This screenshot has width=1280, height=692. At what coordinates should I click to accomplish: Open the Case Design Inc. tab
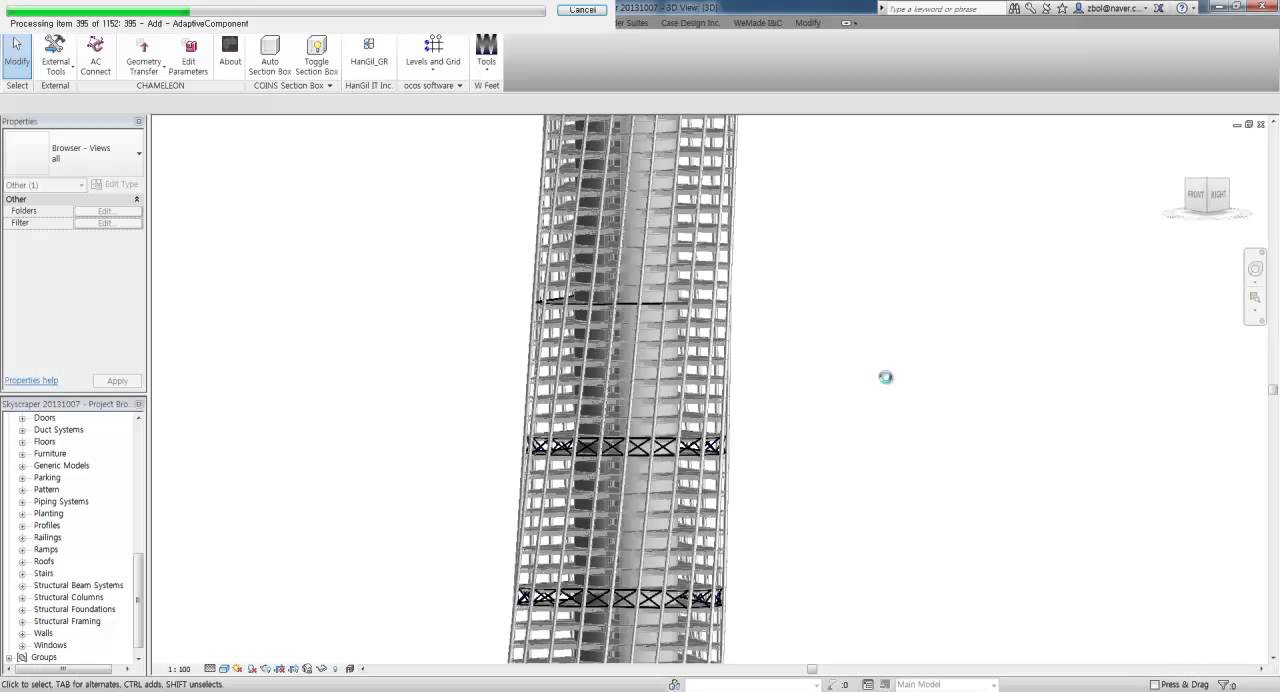pos(690,23)
